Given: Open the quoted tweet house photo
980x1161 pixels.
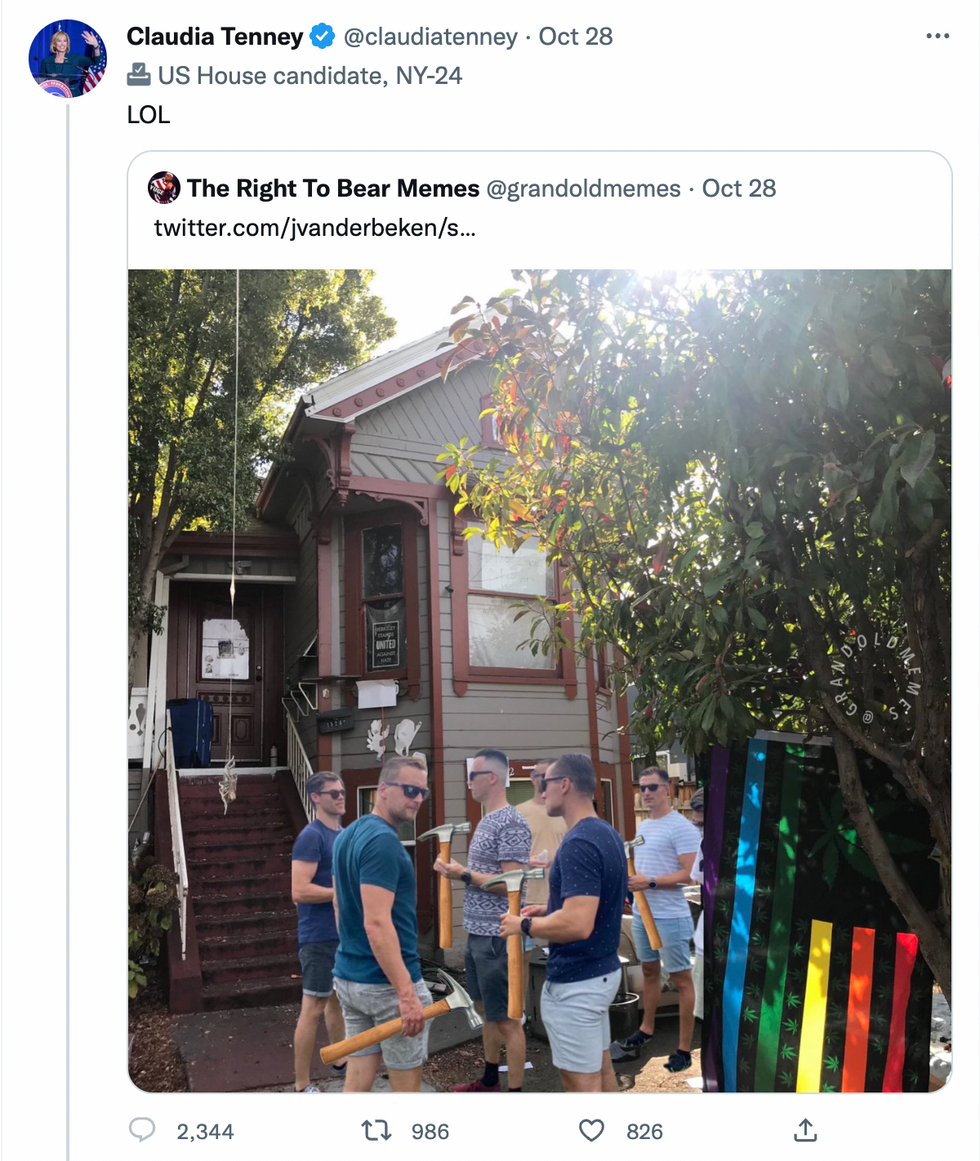Looking at the screenshot, I should tap(540, 680).
